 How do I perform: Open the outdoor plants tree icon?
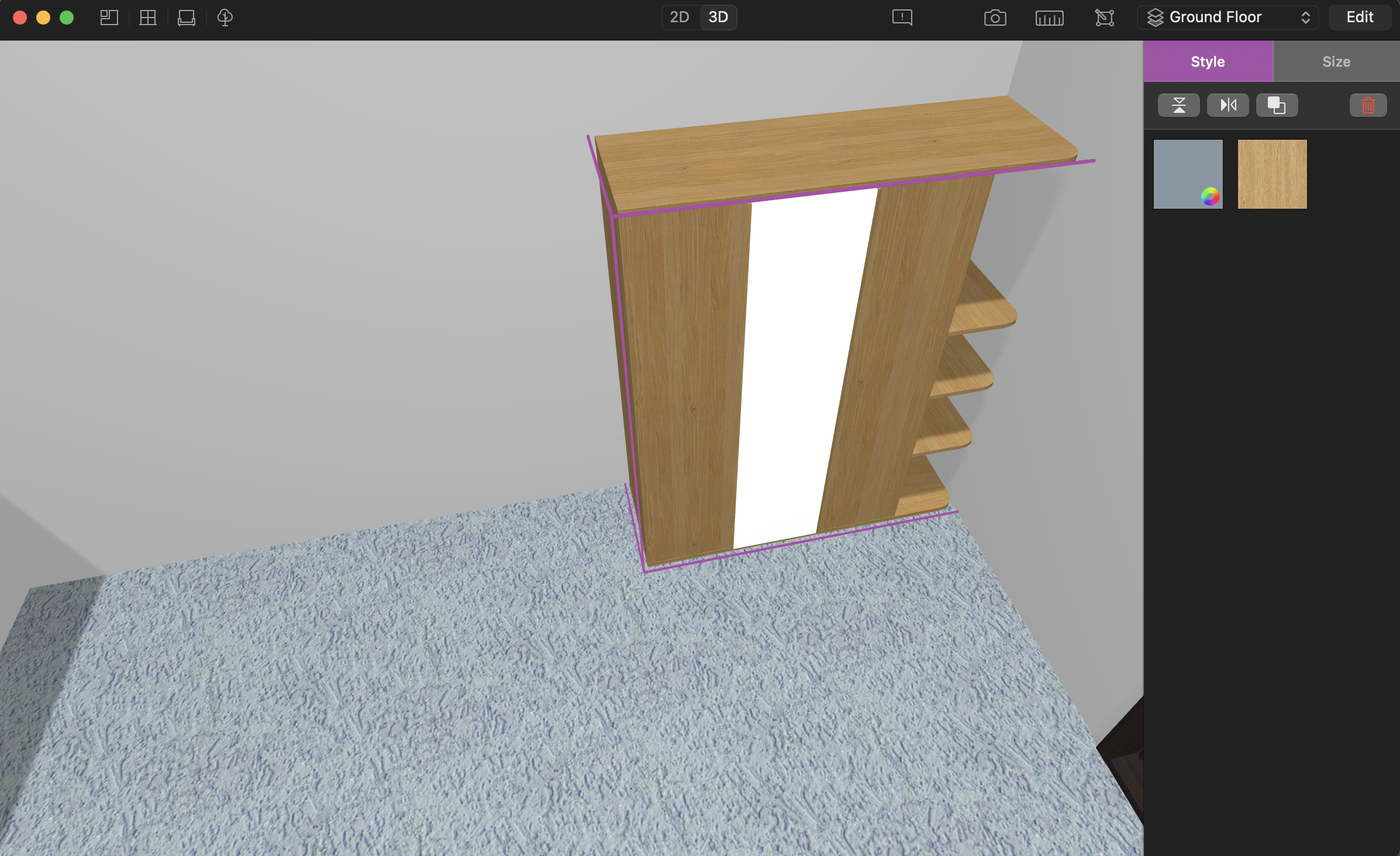click(x=225, y=18)
